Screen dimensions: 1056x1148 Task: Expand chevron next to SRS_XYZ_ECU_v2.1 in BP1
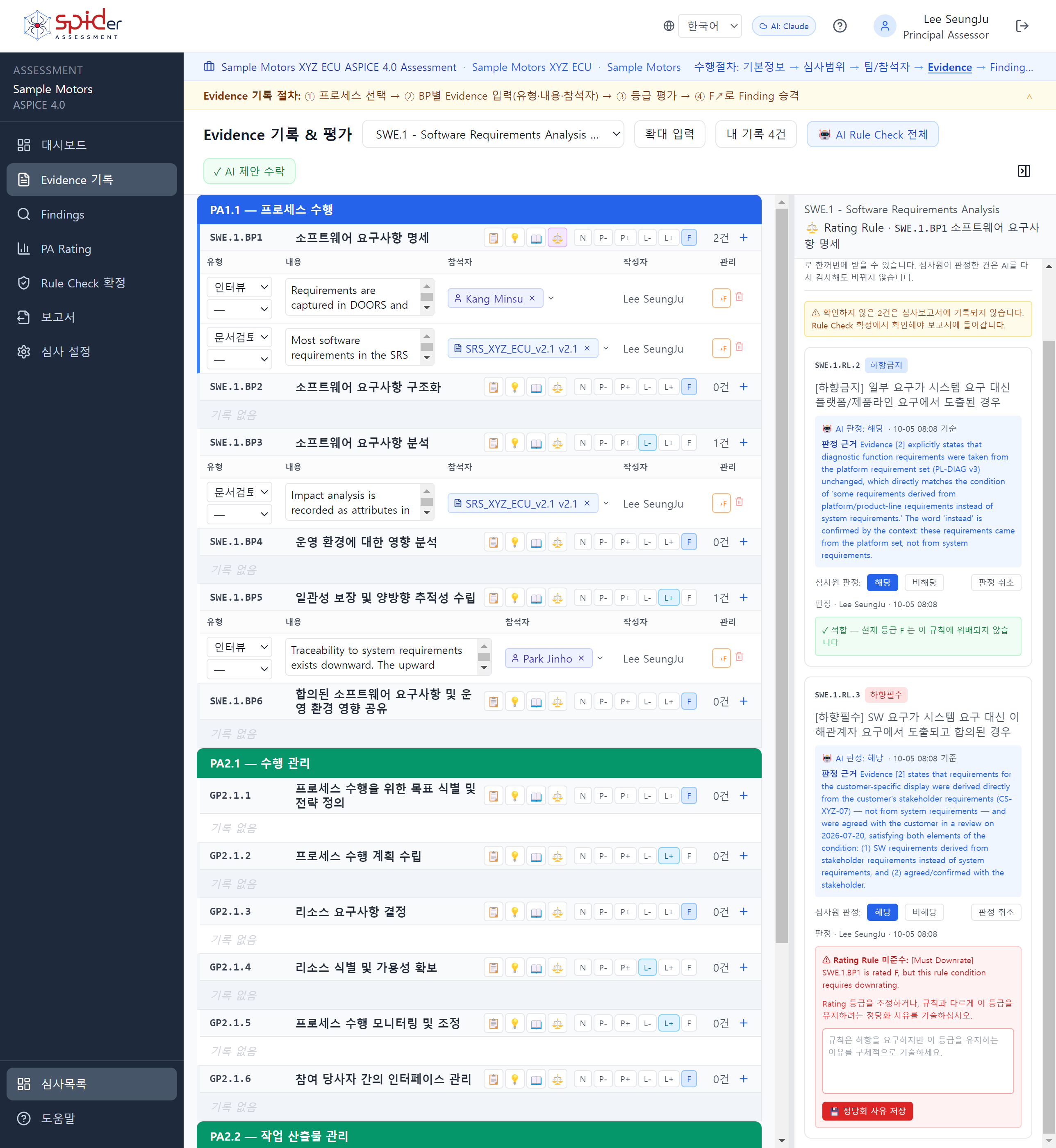tap(606, 348)
